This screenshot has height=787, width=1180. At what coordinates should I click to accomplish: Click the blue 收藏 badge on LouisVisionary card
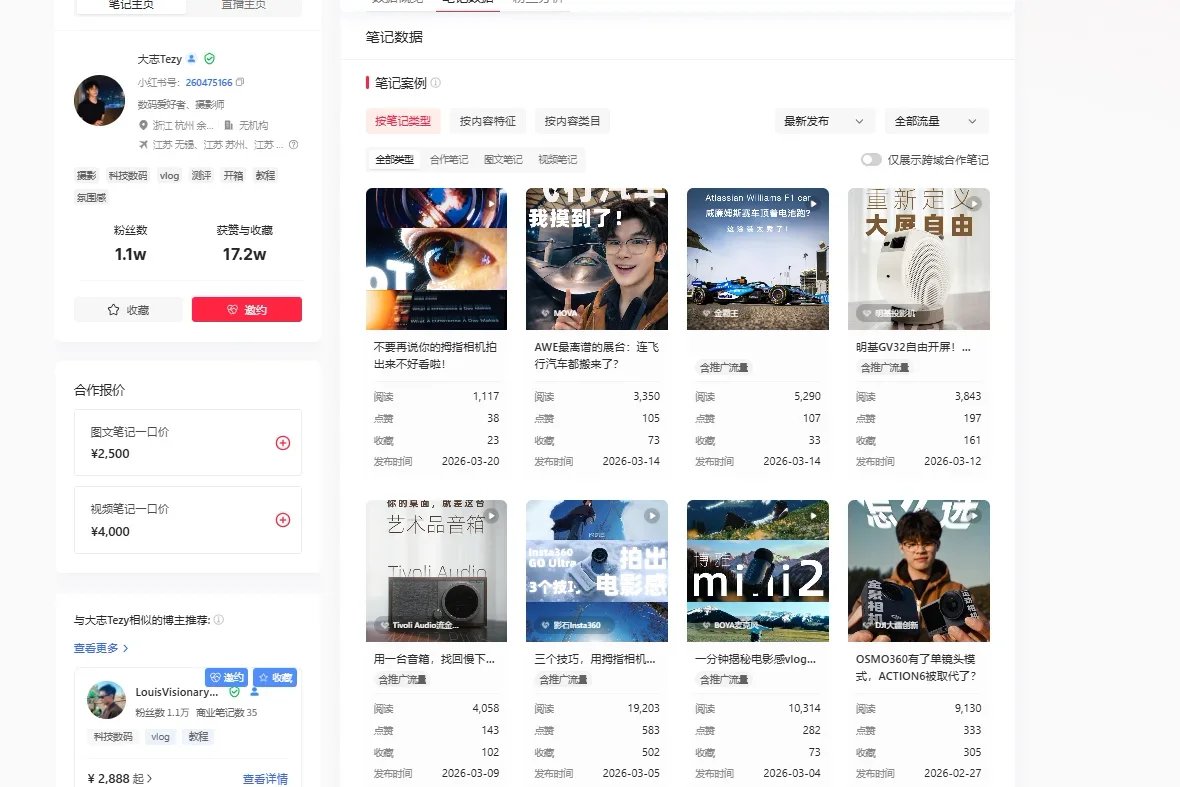pyautogui.click(x=275, y=677)
